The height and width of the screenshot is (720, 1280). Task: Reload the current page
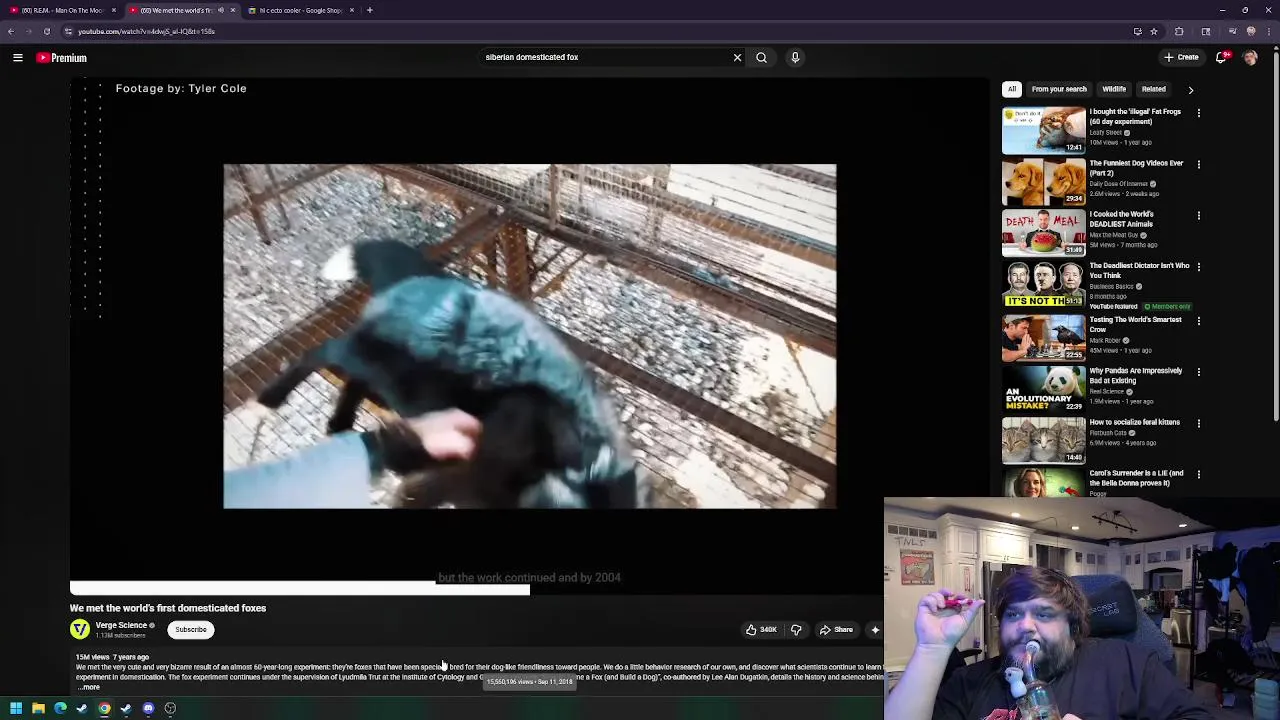click(46, 31)
